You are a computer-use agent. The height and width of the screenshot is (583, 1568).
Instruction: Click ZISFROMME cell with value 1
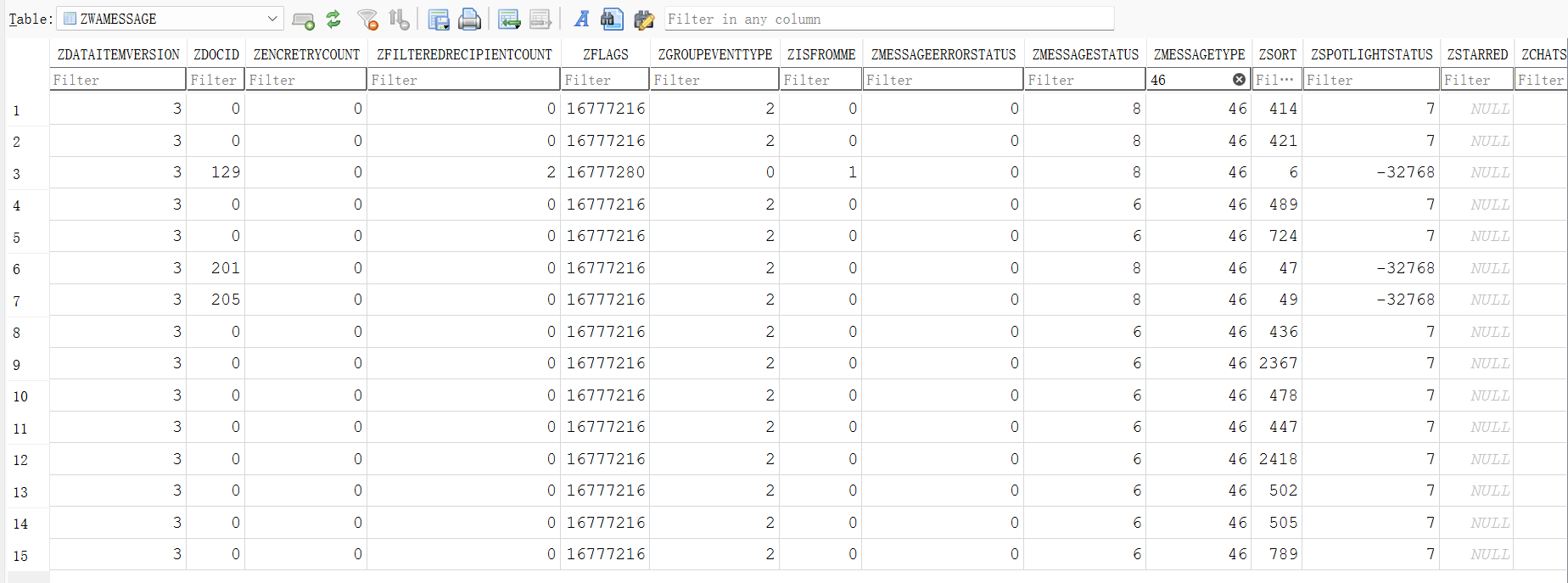click(821, 172)
